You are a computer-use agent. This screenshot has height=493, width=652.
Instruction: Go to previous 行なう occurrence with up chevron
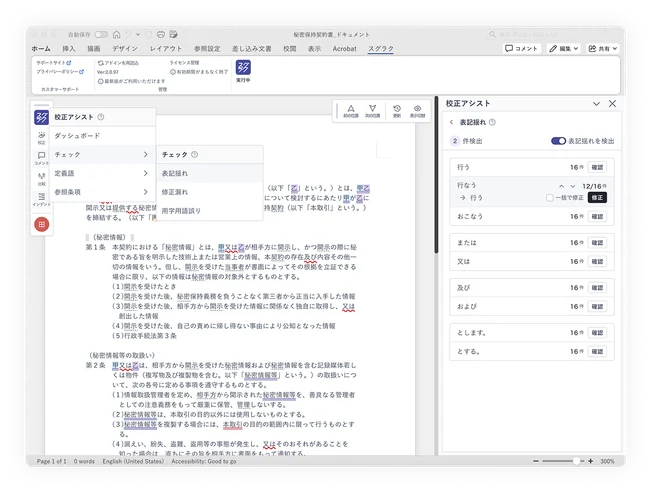click(x=561, y=186)
